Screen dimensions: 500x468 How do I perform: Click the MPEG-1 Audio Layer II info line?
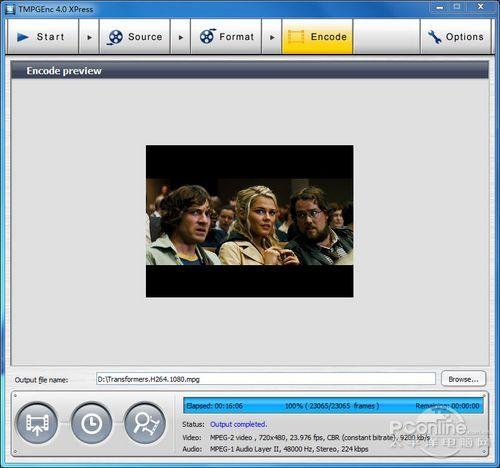click(x=289, y=449)
